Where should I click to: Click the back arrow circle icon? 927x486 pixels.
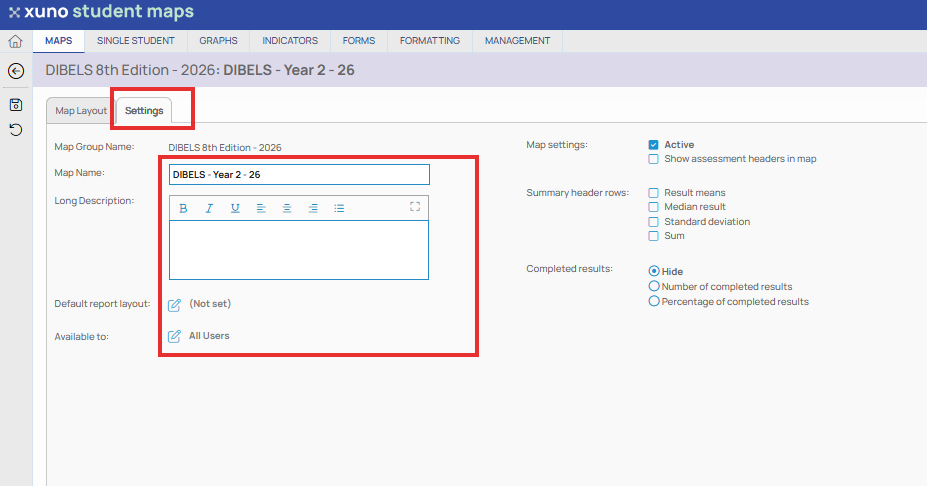coord(16,71)
